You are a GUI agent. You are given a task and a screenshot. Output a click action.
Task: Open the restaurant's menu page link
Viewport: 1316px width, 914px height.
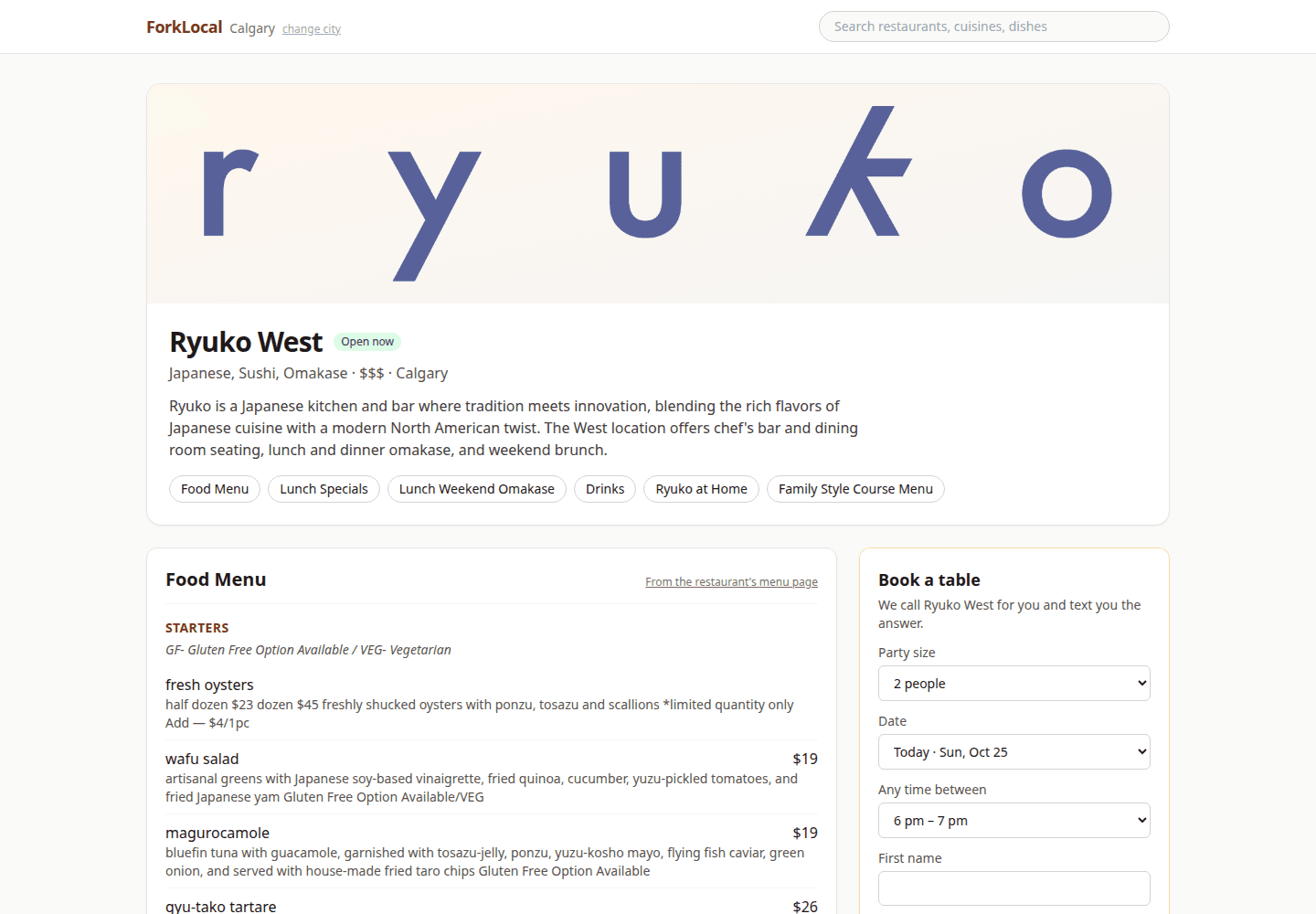pos(731,582)
